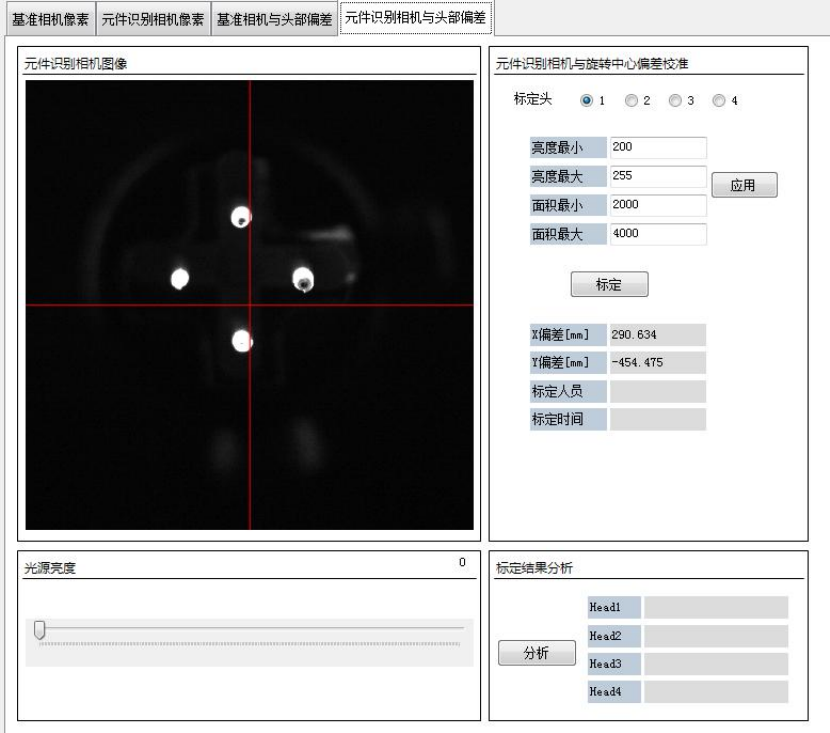The width and height of the screenshot is (830, 733).
Task: Click the Head2 result field
Action: pos(716,636)
